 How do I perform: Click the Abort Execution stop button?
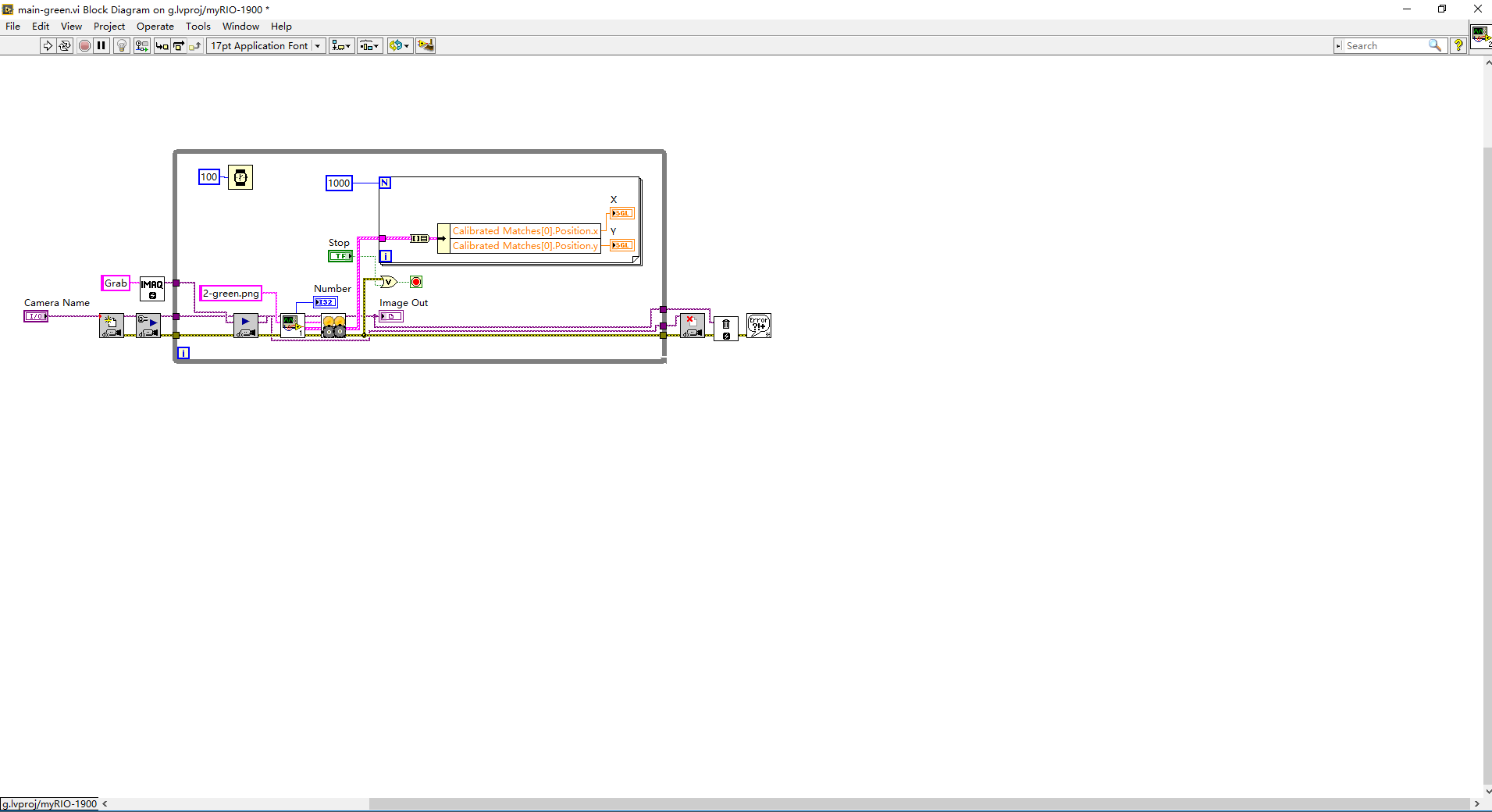pos(84,45)
